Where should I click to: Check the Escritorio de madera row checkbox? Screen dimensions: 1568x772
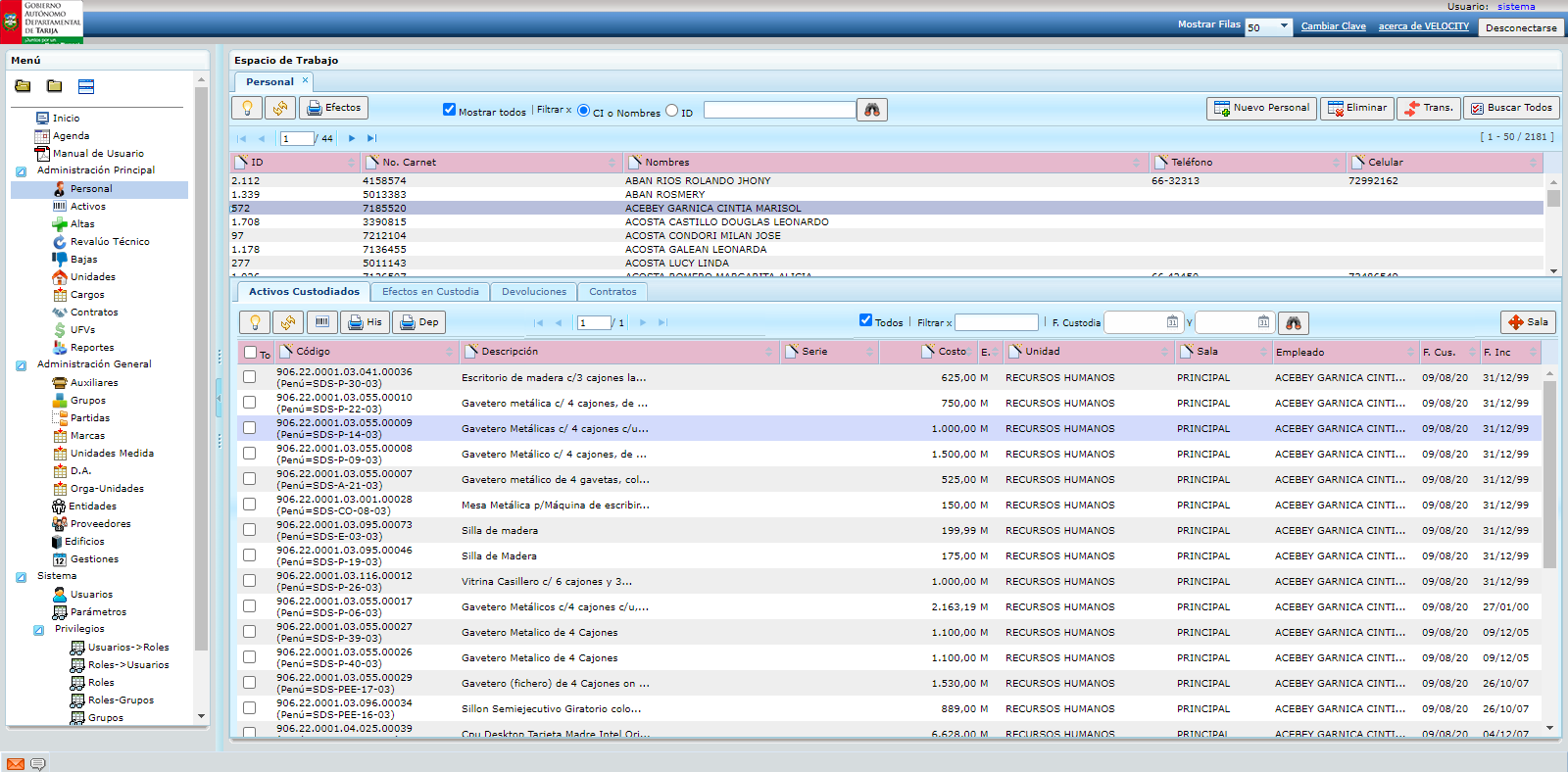pyautogui.click(x=249, y=376)
